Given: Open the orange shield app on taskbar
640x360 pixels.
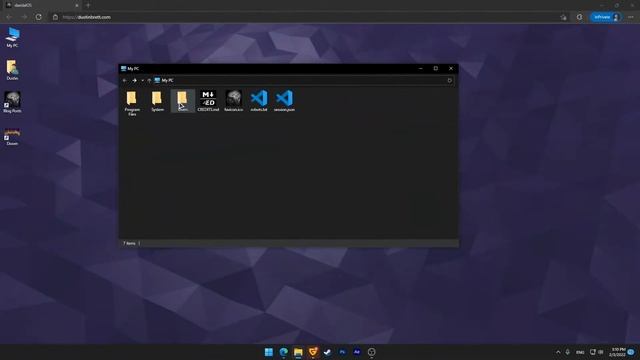Looking at the screenshot, I should [x=313, y=352].
